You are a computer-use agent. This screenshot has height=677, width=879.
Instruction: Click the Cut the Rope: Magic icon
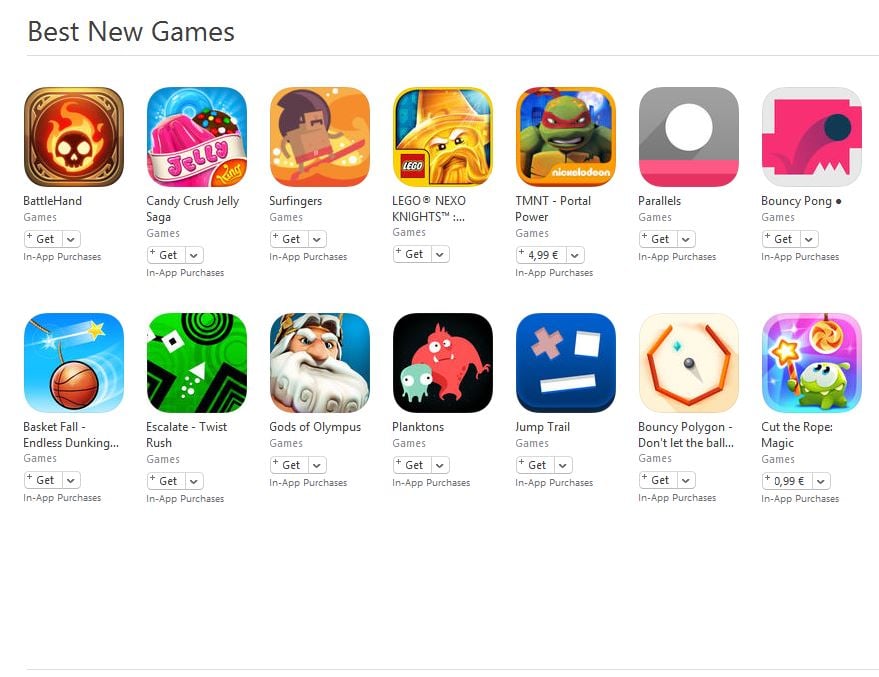point(812,363)
